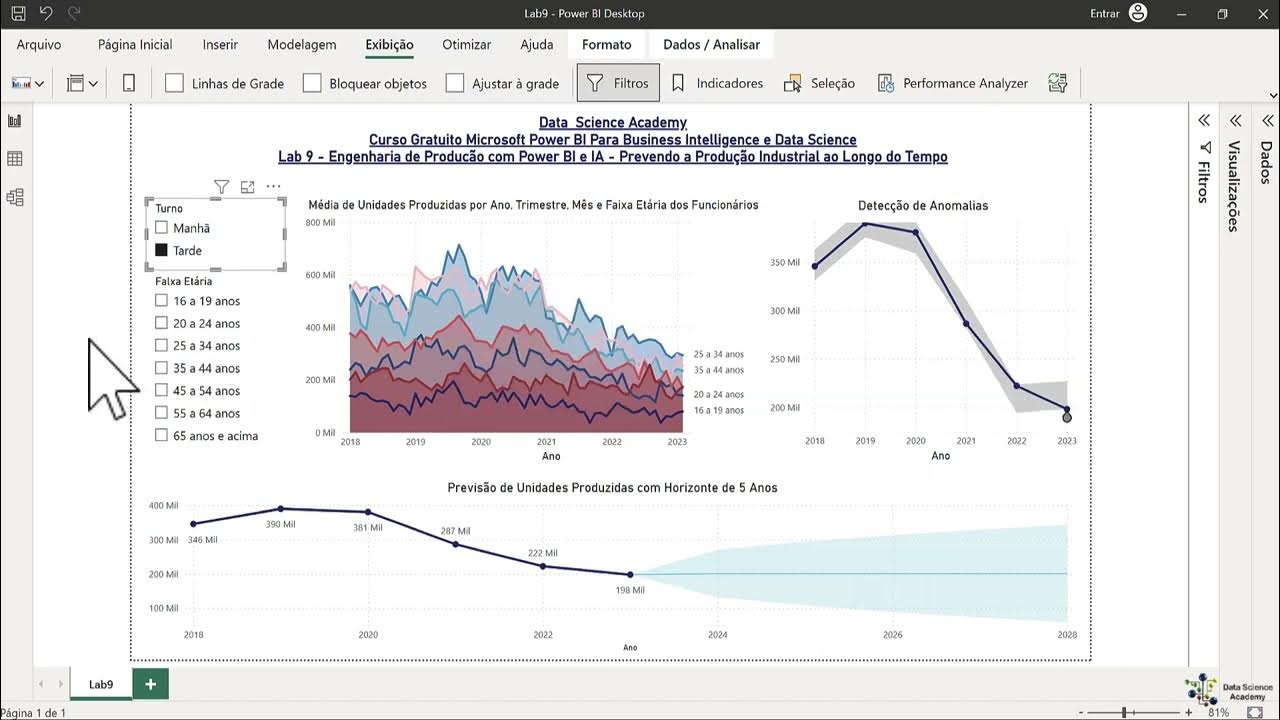Image resolution: width=1280 pixels, height=720 pixels.
Task: Check the 55 a 64 anos checkbox
Action: pos(161,413)
